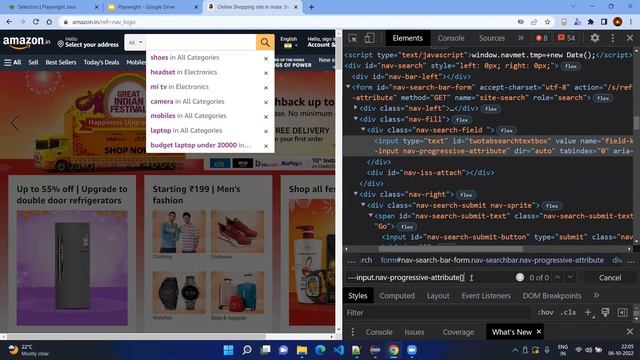This screenshot has width=640, height=360.
Task: Clear the DevTools search field with X
Action: tap(520, 277)
